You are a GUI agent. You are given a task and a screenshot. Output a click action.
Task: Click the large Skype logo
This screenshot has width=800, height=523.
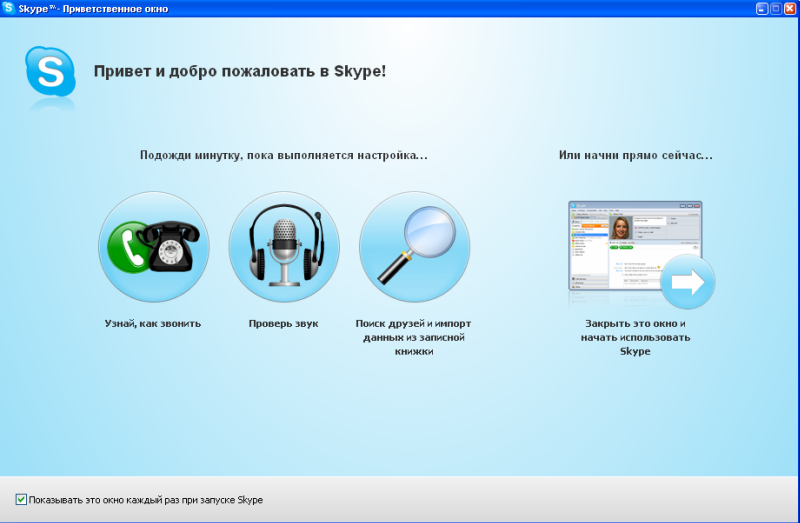pos(51,71)
